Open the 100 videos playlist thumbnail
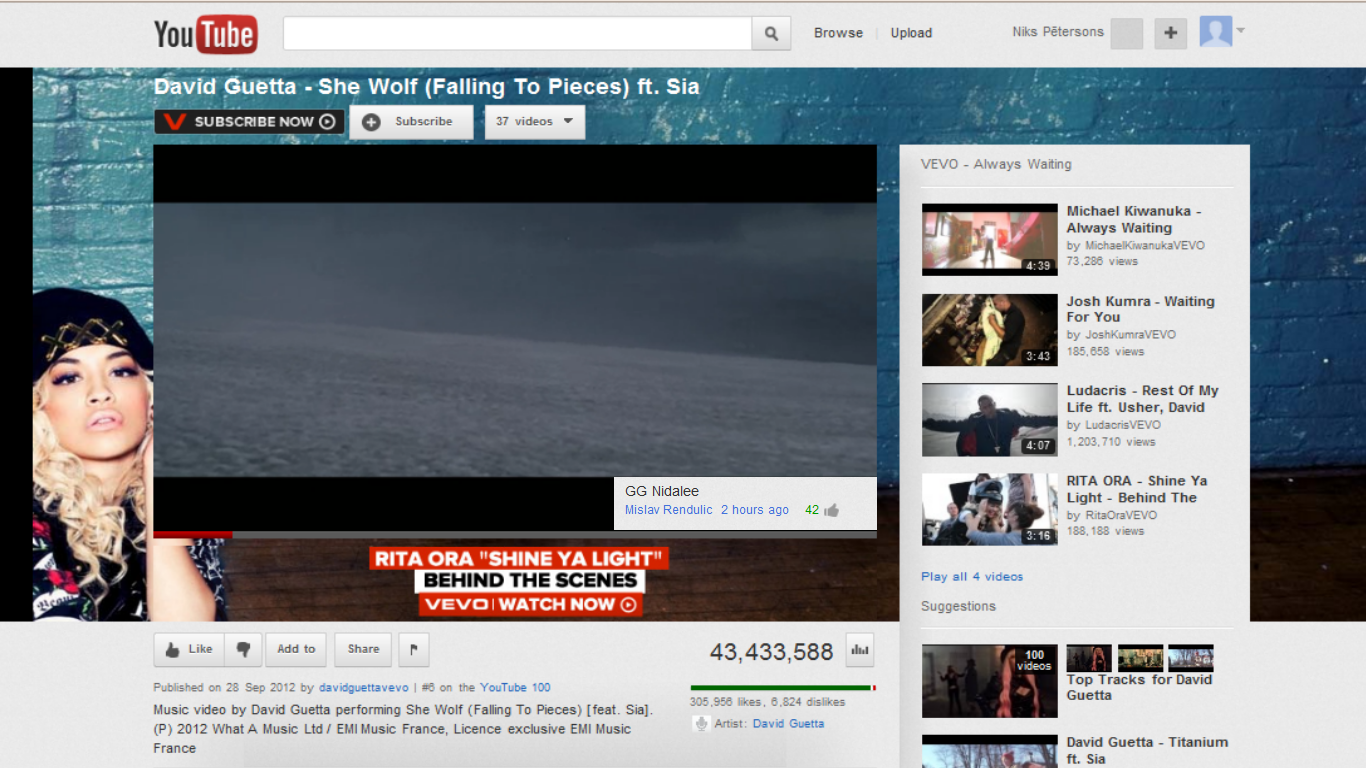The width and height of the screenshot is (1366, 768). tap(989, 681)
